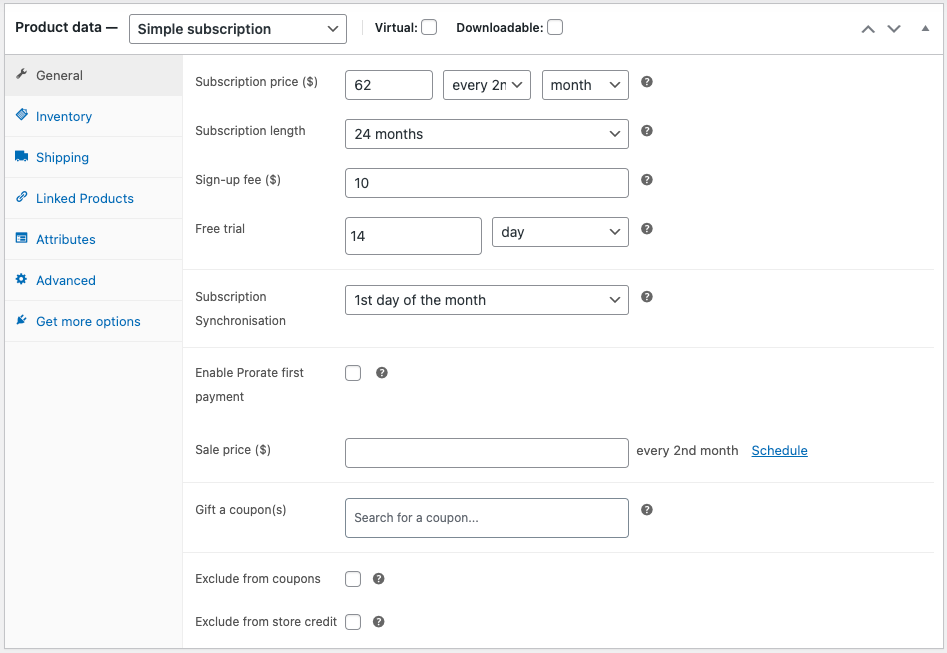
Task: Toggle the Virtual checkbox
Action: (429, 27)
